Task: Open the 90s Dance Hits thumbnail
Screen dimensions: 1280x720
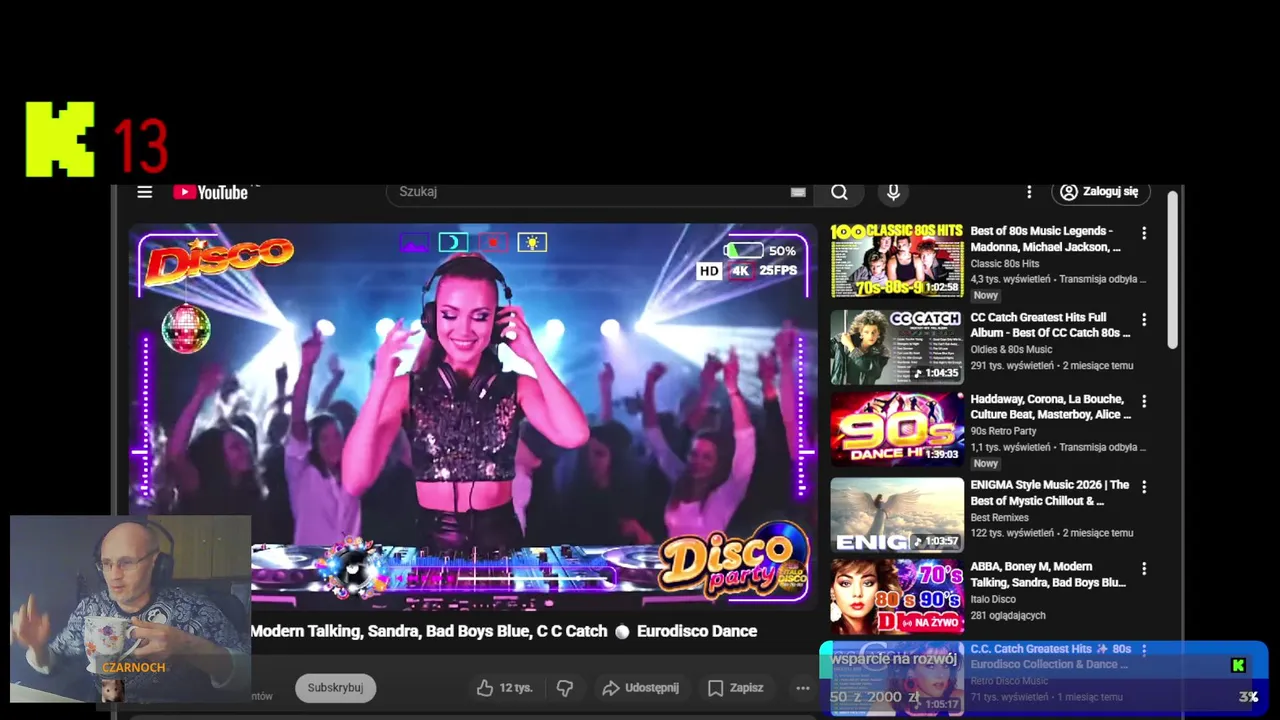Action: tap(897, 428)
